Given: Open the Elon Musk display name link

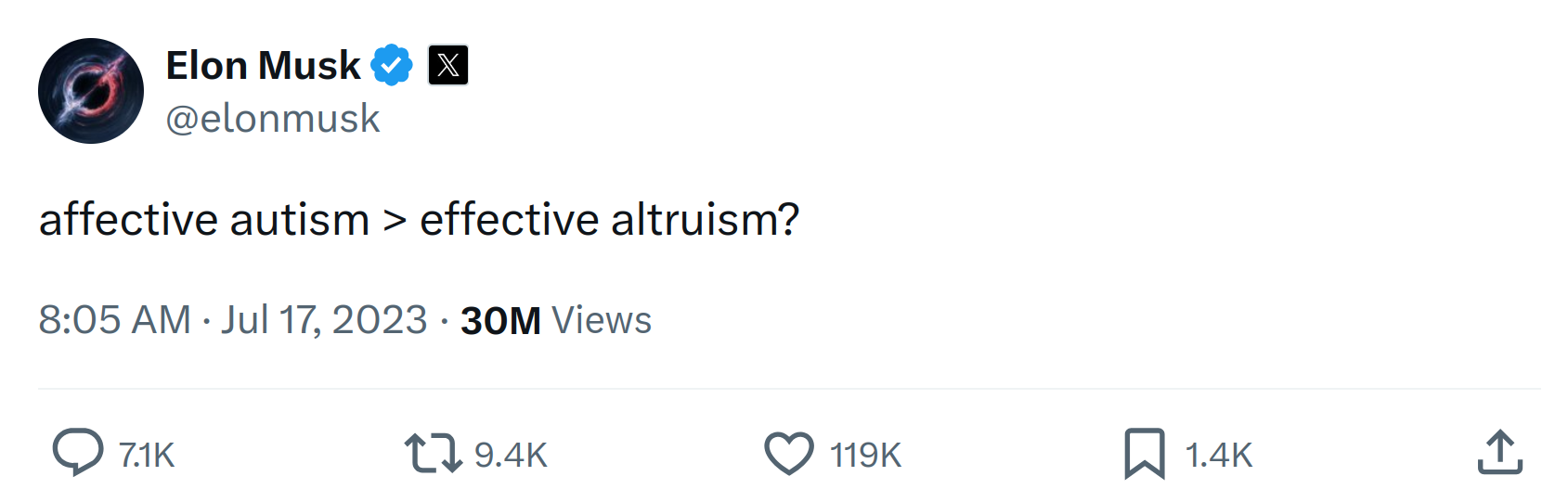Looking at the screenshot, I should click(x=263, y=66).
